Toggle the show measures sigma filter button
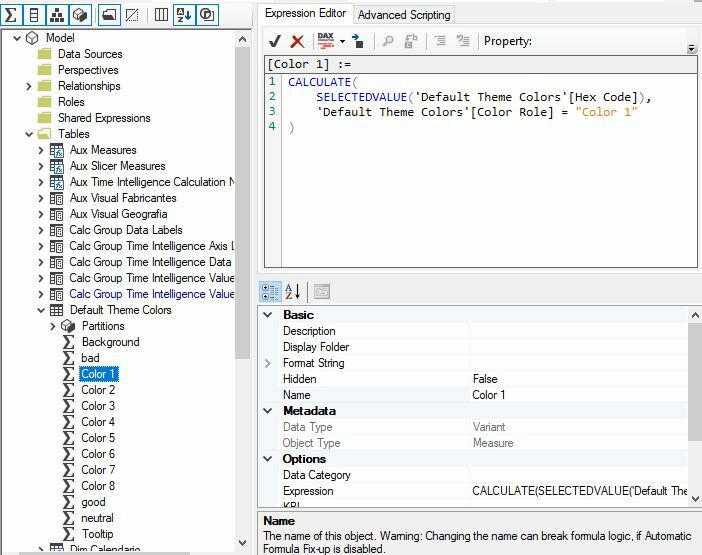The height and width of the screenshot is (555, 702). [x=12, y=15]
